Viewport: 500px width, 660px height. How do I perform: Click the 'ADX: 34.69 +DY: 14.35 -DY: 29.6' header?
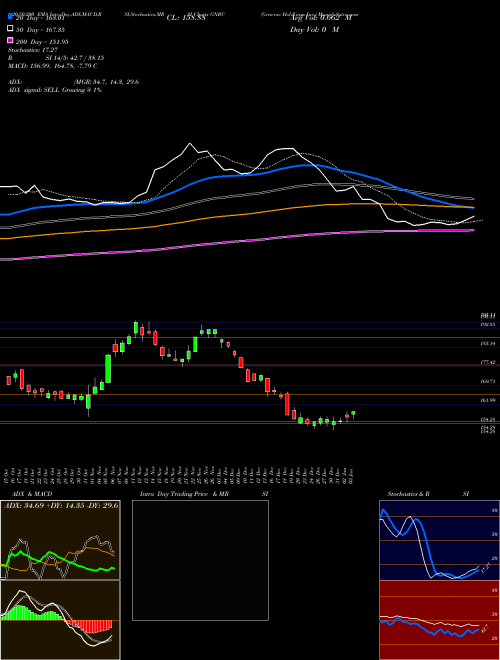[x=61, y=505]
